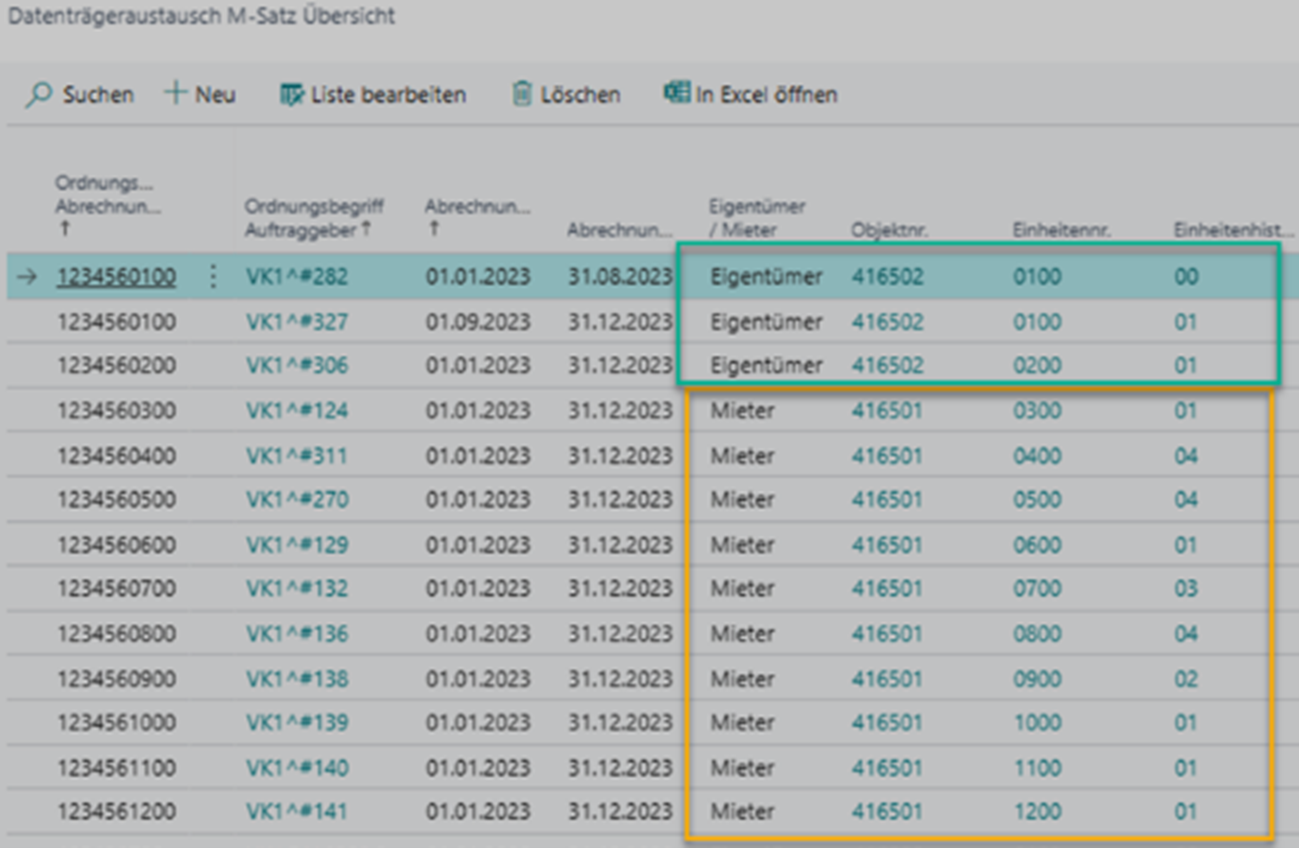
Task: Open the Objektnr. column header menu
Action: [890, 230]
